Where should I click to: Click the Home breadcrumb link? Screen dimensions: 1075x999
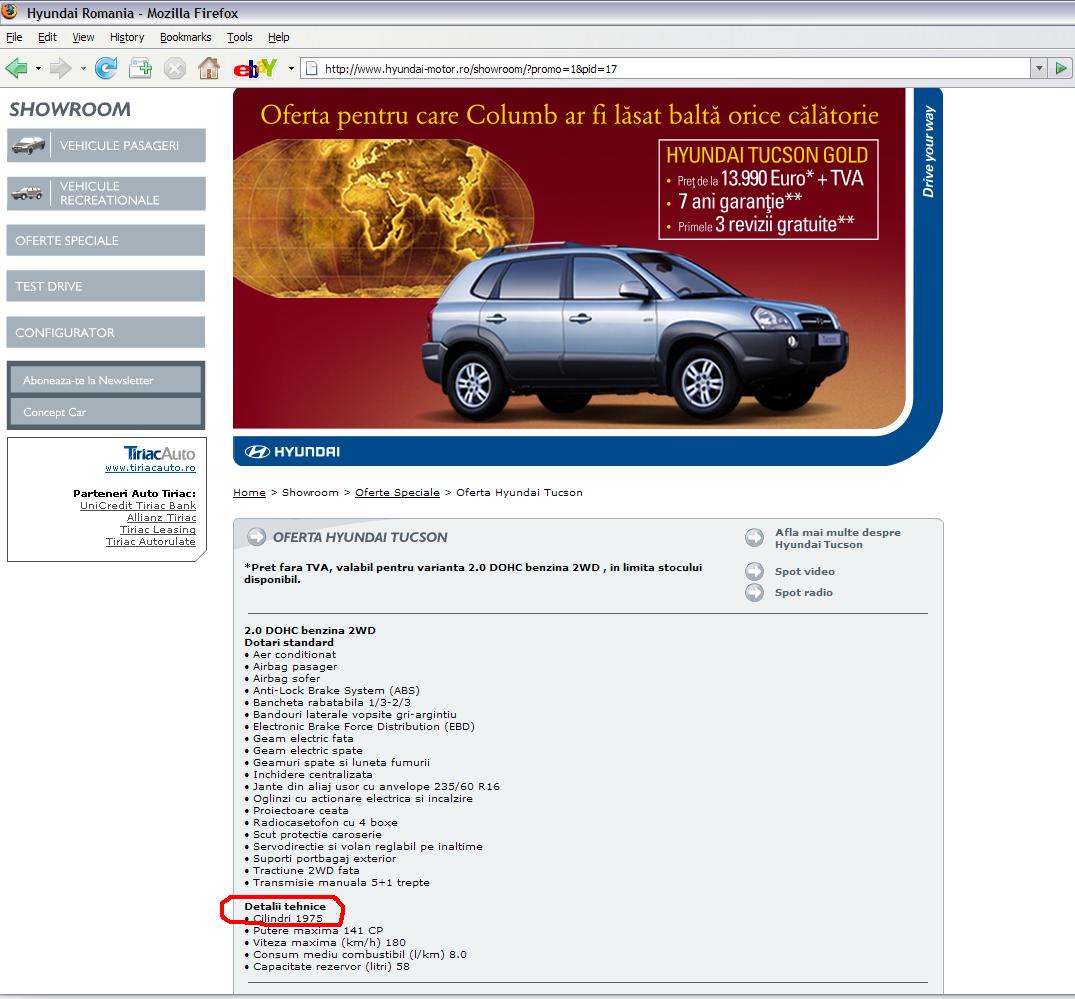[249, 493]
